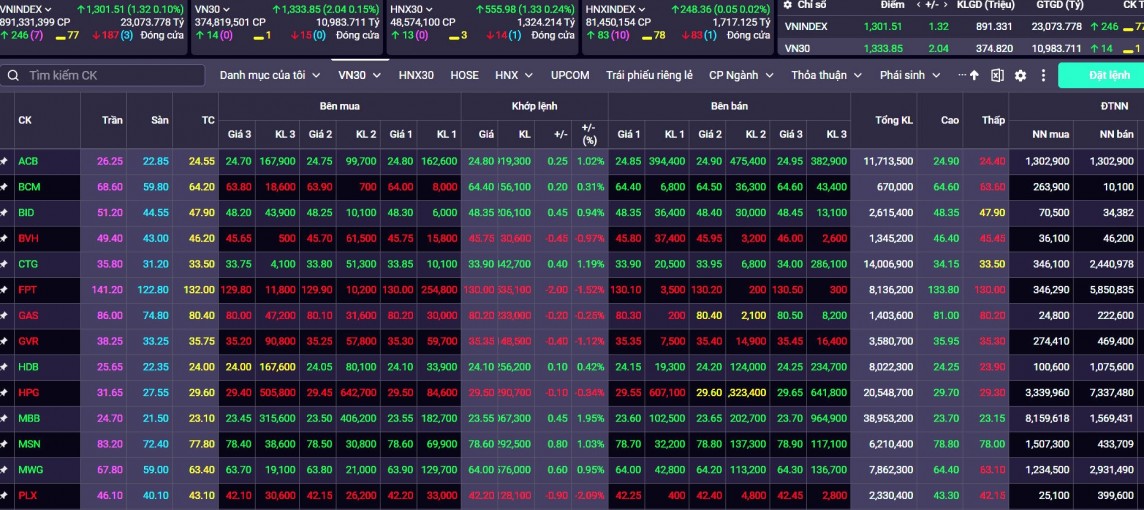Click the Excel export icon
Viewport: 1144px width, 510px height.
coord(997,75)
